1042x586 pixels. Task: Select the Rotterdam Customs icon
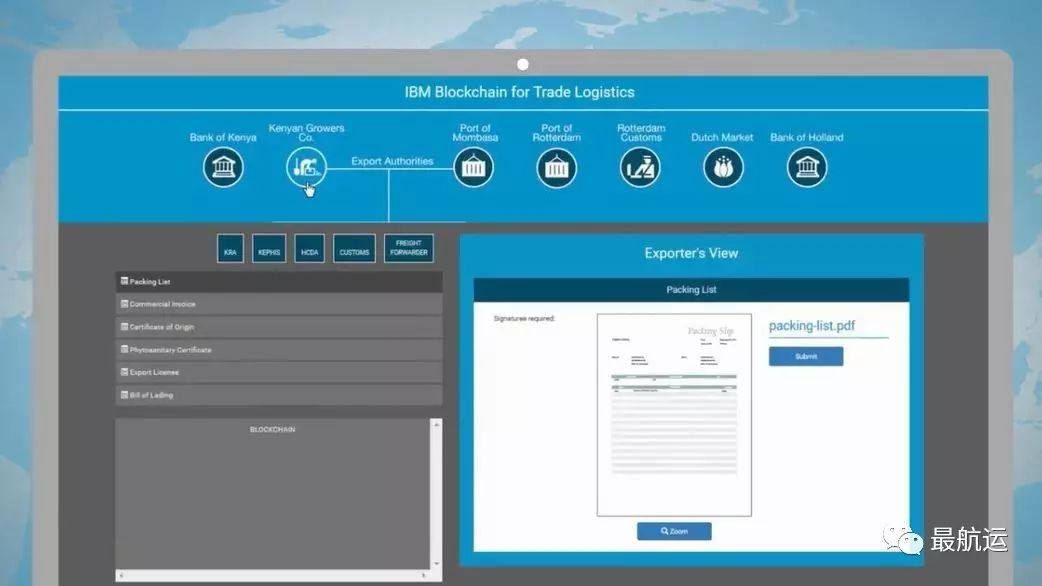[x=640, y=167]
